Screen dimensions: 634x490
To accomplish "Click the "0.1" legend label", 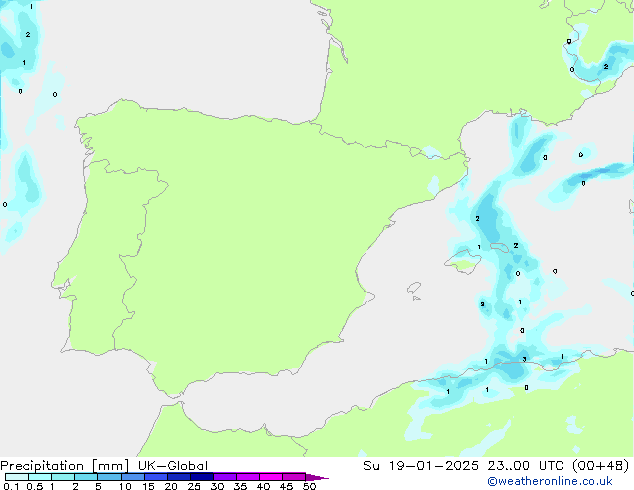I will click(11, 486).
